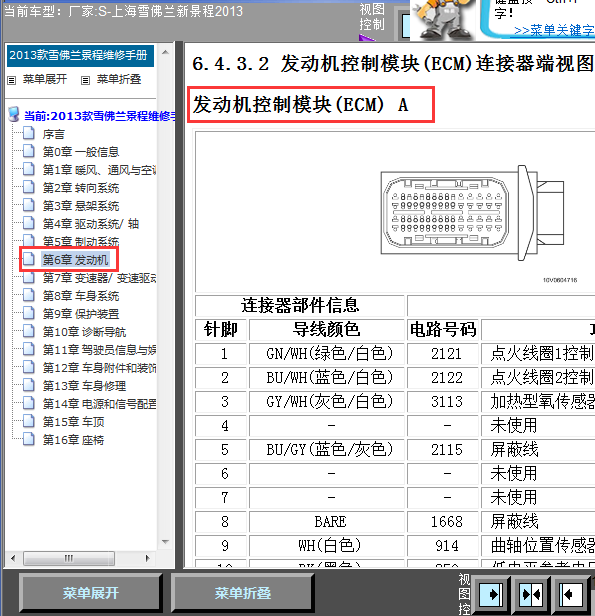Click the >>菜单关键字 link
The image size is (595, 616).
click(554, 31)
